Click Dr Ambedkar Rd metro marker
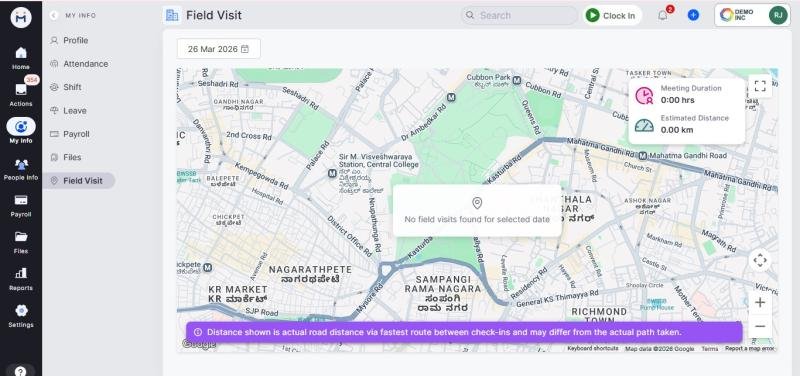Viewport: 800px width, 376px height. 451,97
